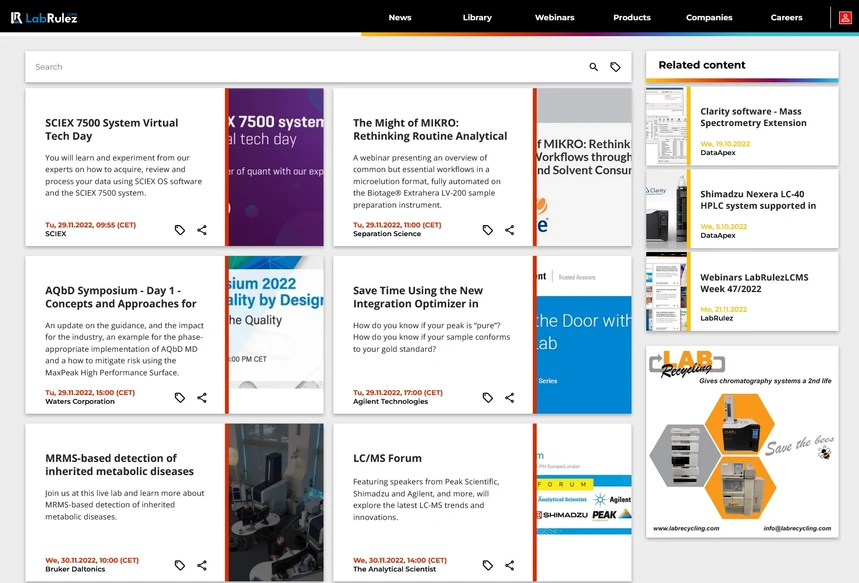
Task: Open the LC/MS Forum title
Action: click(x=387, y=458)
